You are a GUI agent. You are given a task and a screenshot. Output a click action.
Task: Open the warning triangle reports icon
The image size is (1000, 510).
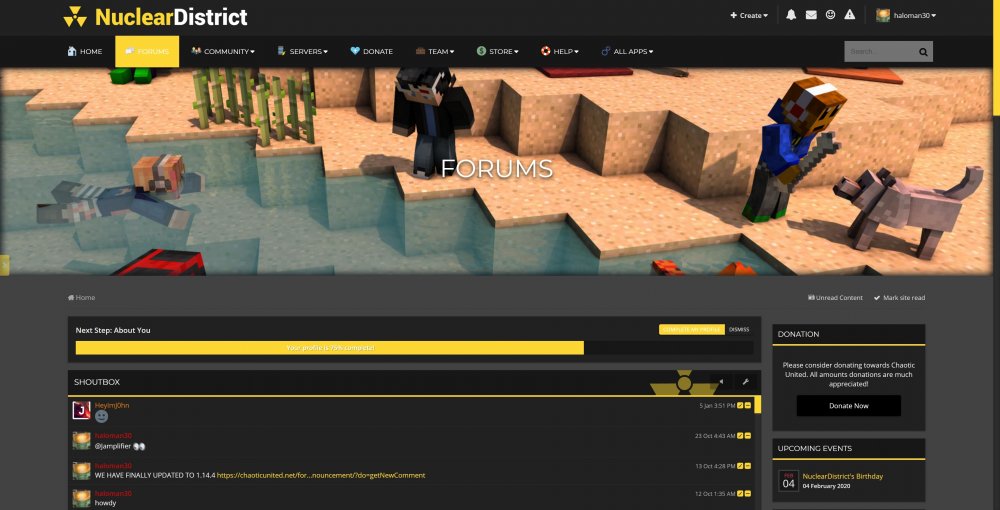point(849,15)
